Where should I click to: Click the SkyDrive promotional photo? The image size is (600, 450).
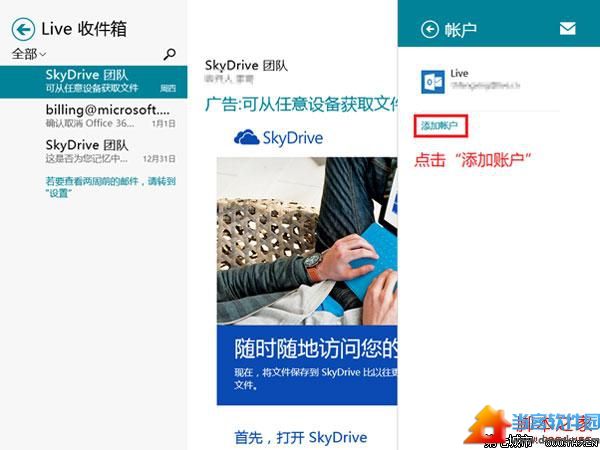coord(307,241)
